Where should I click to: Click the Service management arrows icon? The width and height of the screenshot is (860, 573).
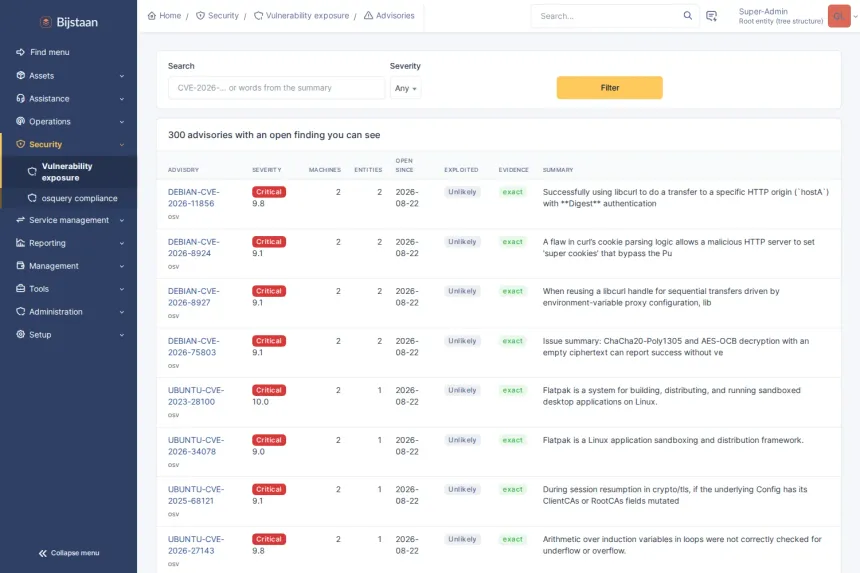20,220
